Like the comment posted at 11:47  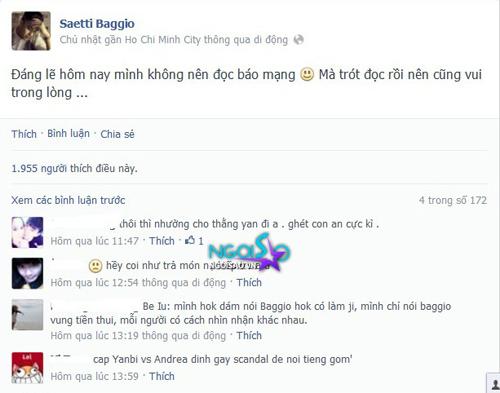point(162,241)
